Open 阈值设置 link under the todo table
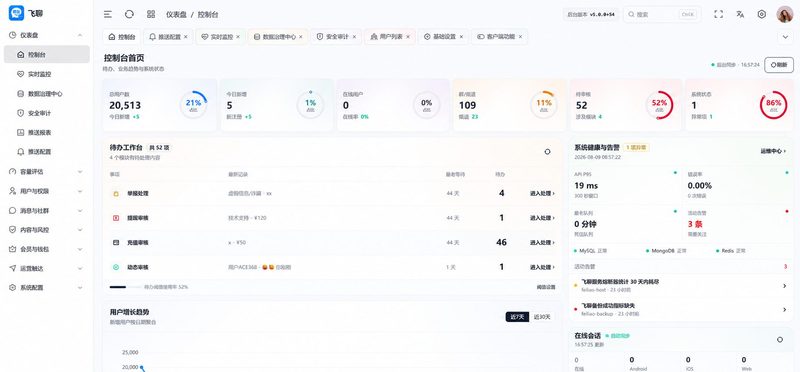 click(546, 287)
